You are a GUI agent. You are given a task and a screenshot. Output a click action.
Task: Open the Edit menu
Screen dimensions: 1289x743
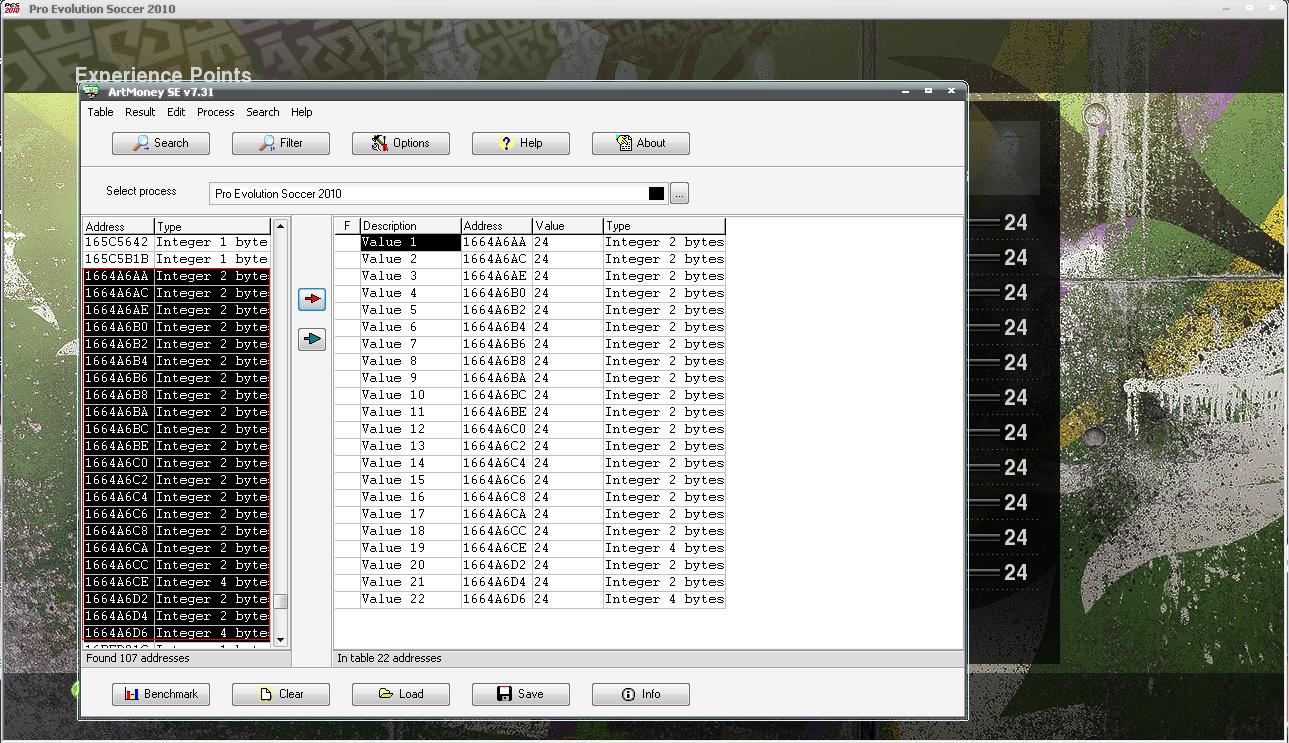[x=176, y=112]
